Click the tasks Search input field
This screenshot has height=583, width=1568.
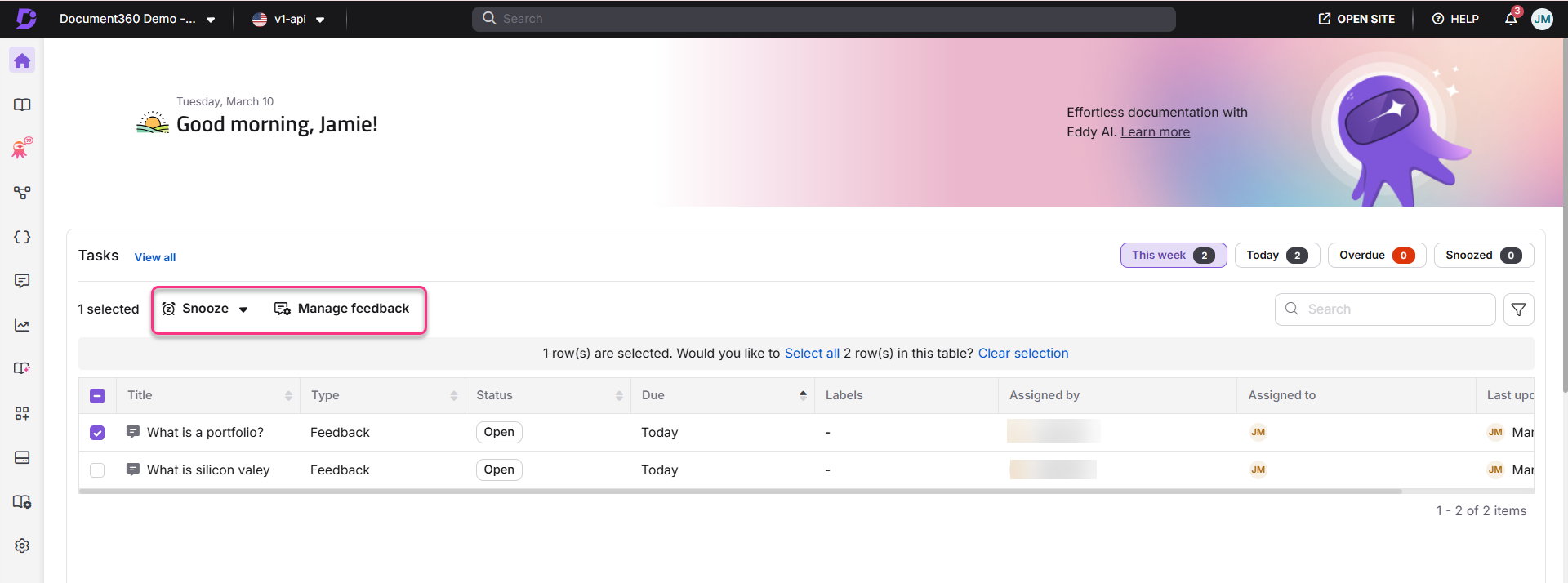(x=1385, y=309)
